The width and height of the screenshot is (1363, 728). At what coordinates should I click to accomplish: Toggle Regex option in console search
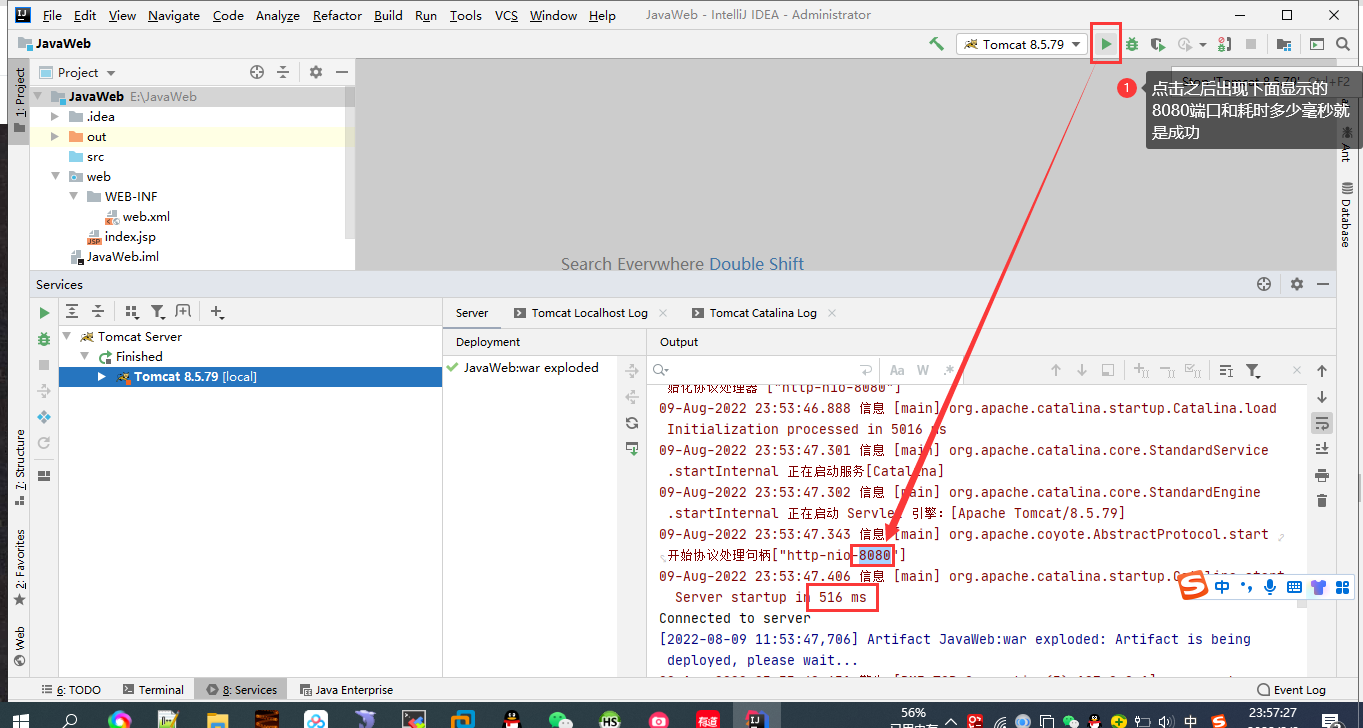coord(947,370)
